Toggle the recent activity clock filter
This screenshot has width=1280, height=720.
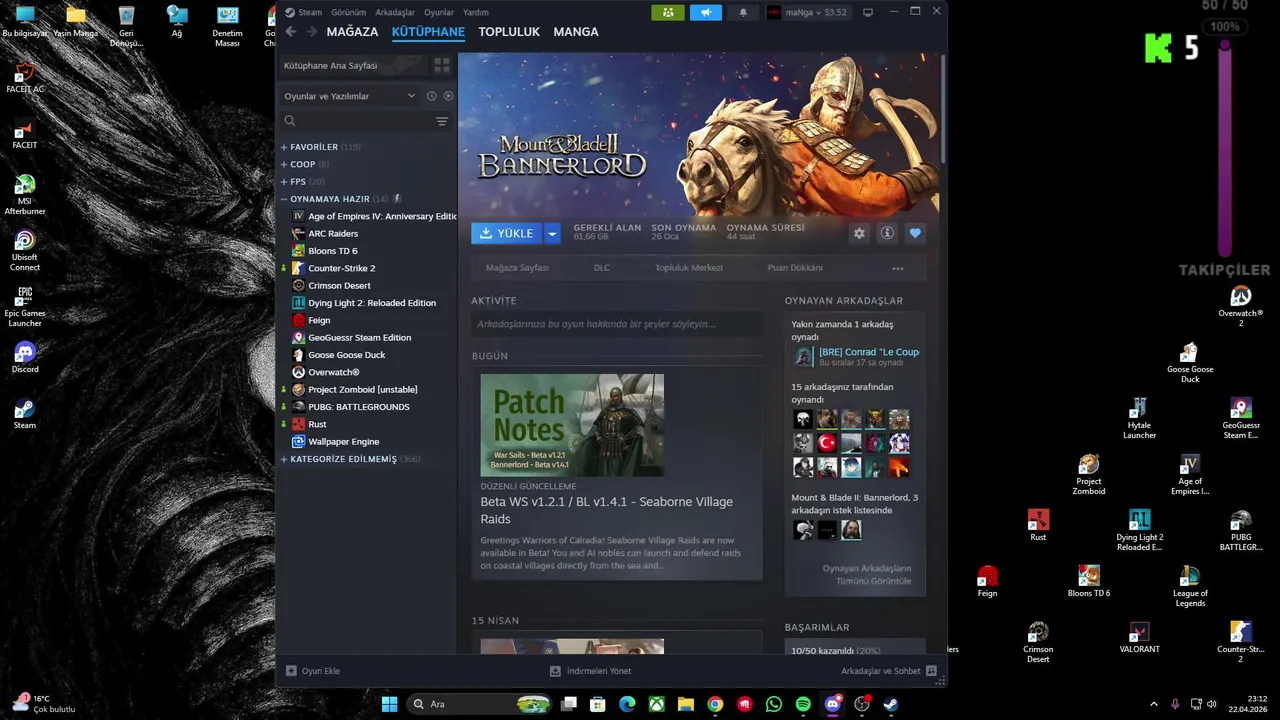point(431,96)
